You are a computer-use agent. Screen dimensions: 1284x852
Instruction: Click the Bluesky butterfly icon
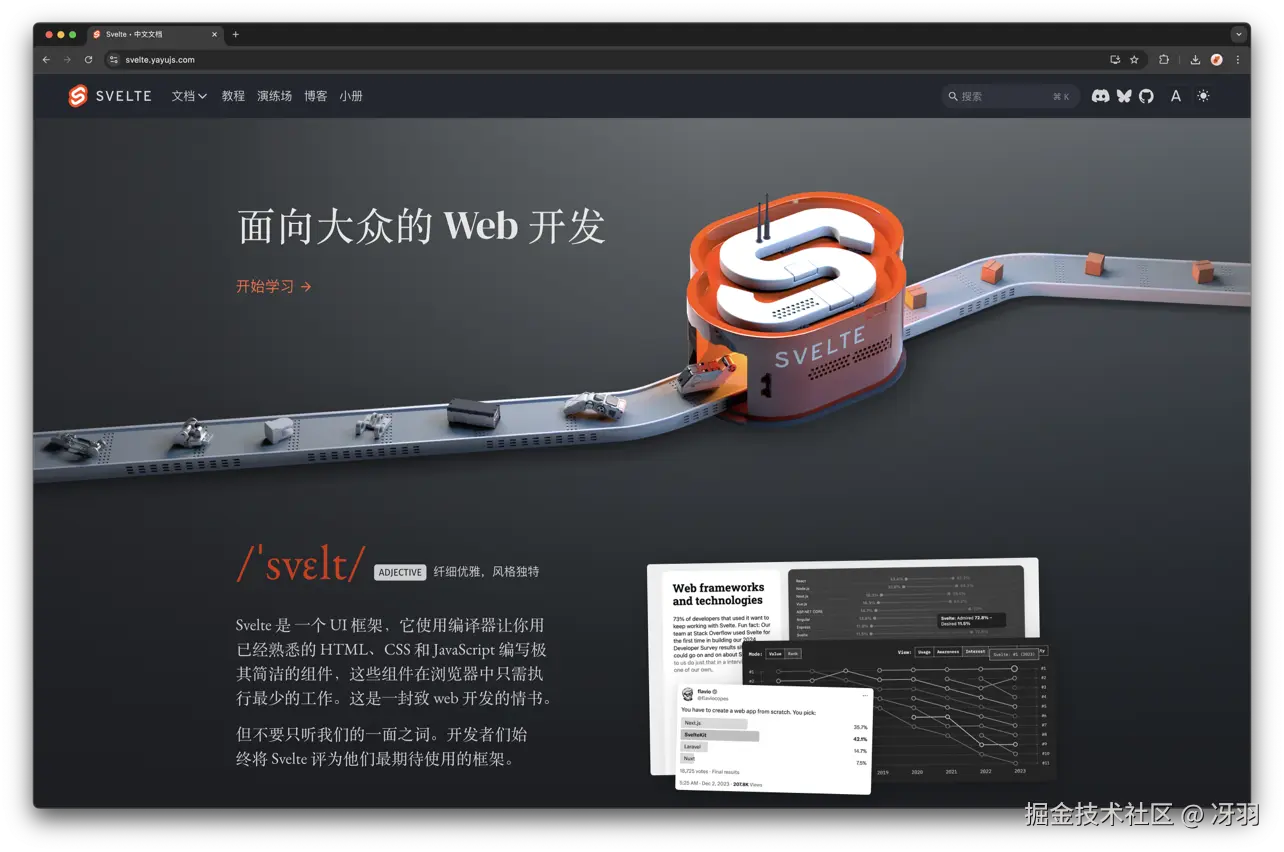coord(1124,96)
